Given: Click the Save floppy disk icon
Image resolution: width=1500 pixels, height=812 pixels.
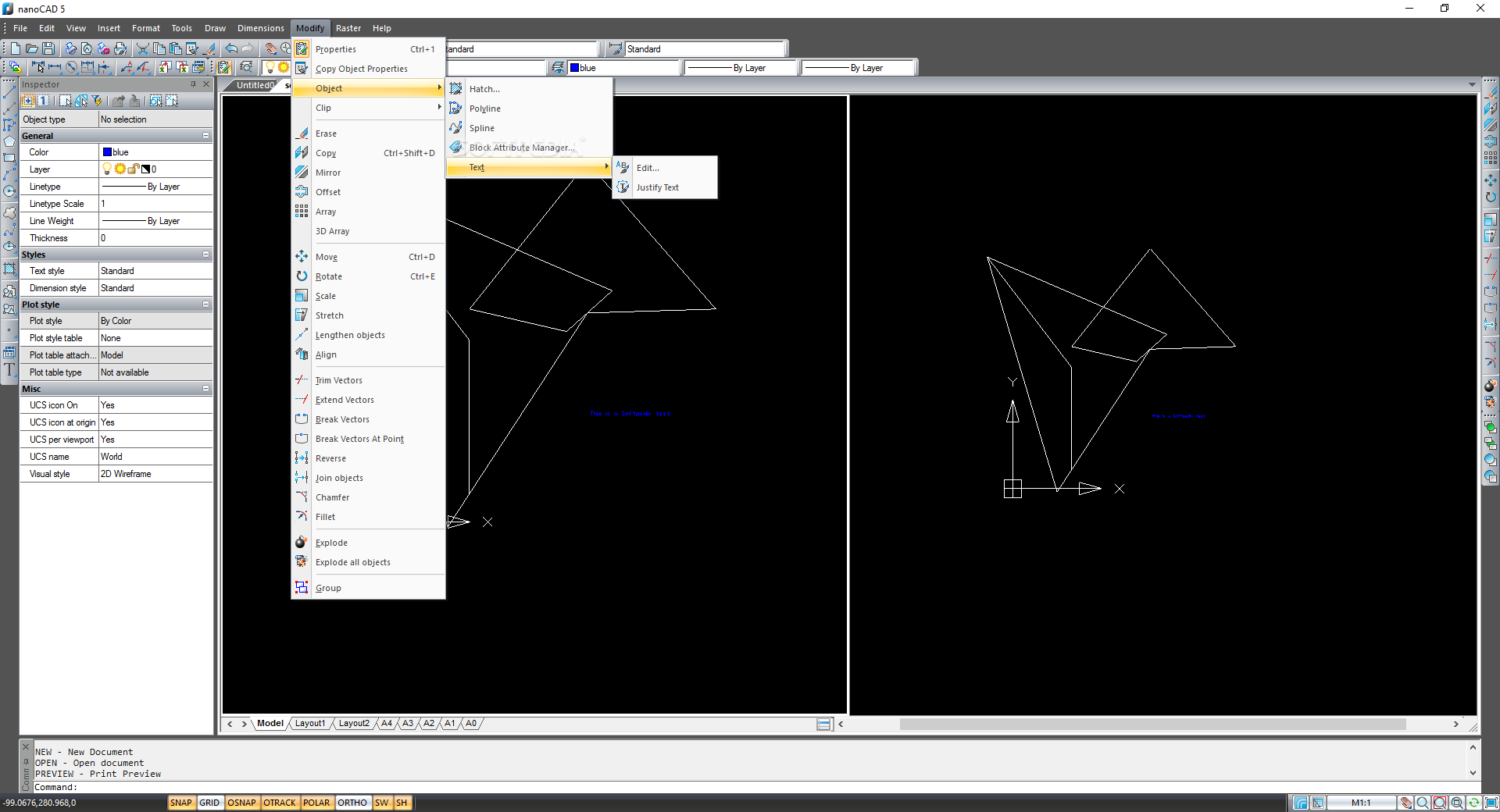Looking at the screenshot, I should (x=48, y=48).
